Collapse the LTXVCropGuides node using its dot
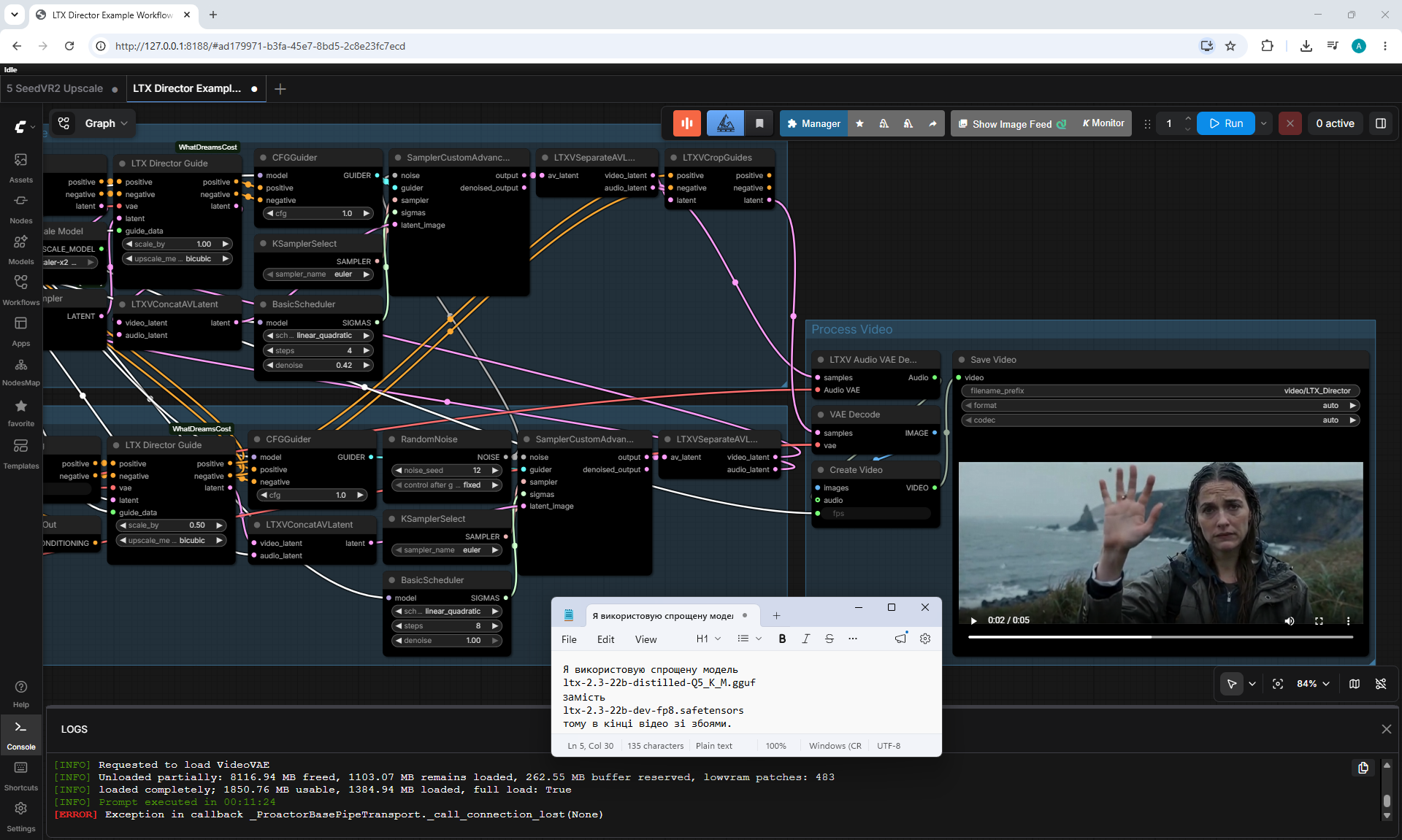This screenshot has height=840, width=1402. pyautogui.click(x=674, y=158)
